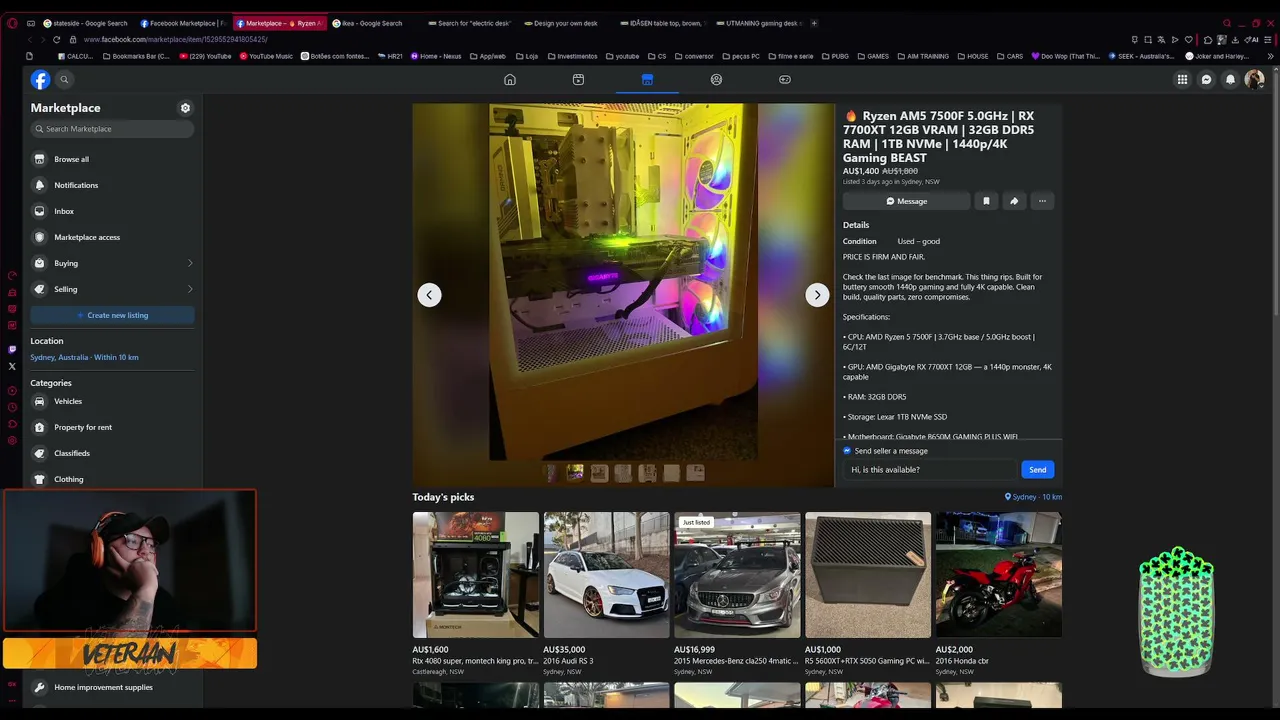Open Marketplace access

tap(112, 237)
